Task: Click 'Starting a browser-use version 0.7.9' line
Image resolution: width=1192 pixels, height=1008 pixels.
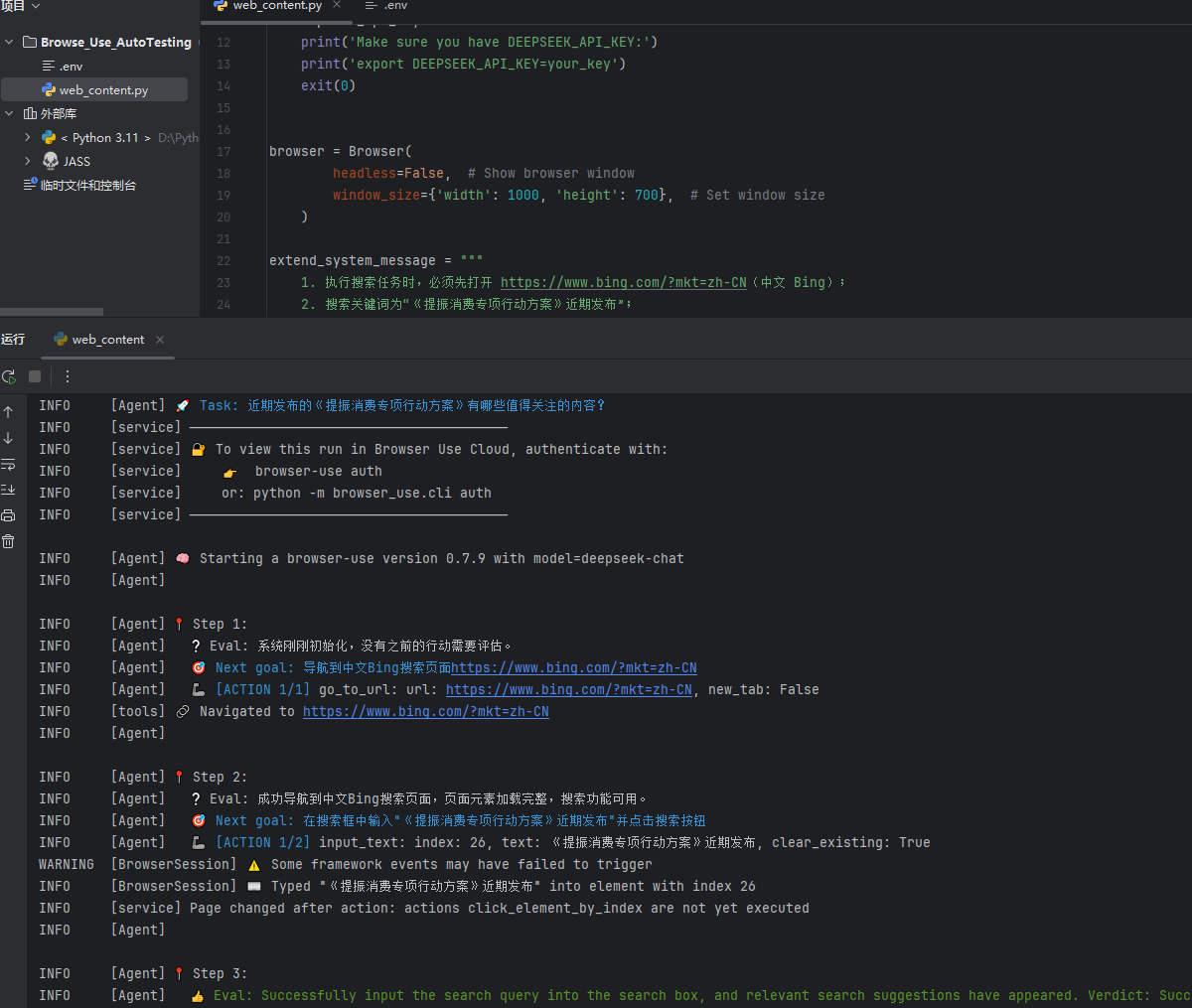Action: coord(442,559)
